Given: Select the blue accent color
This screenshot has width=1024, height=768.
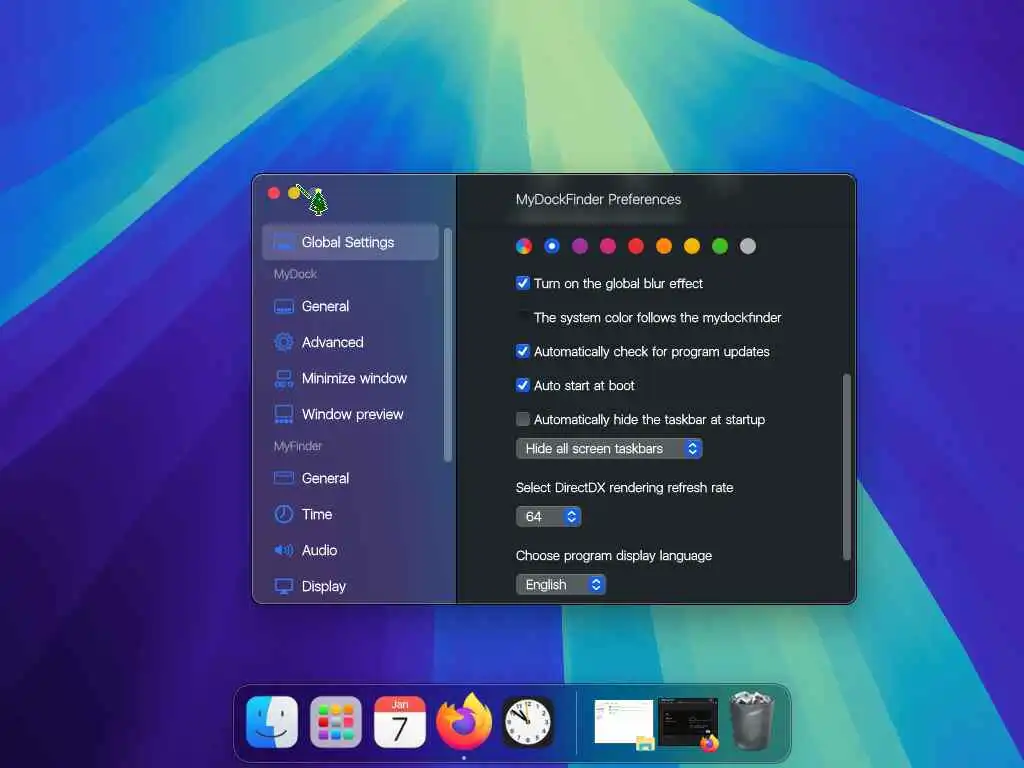Looking at the screenshot, I should pyautogui.click(x=552, y=246).
